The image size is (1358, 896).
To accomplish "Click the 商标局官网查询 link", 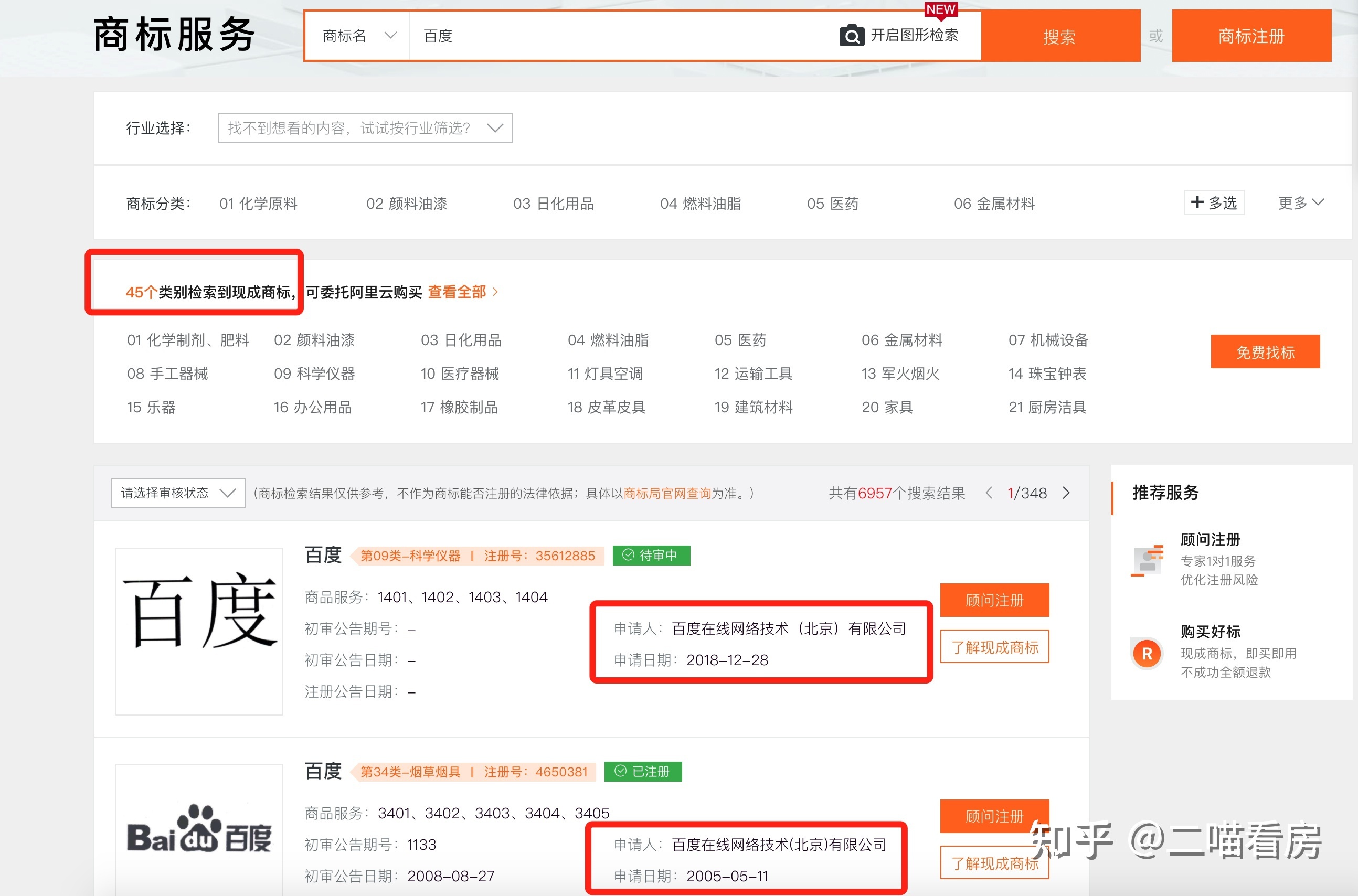I will point(667,493).
